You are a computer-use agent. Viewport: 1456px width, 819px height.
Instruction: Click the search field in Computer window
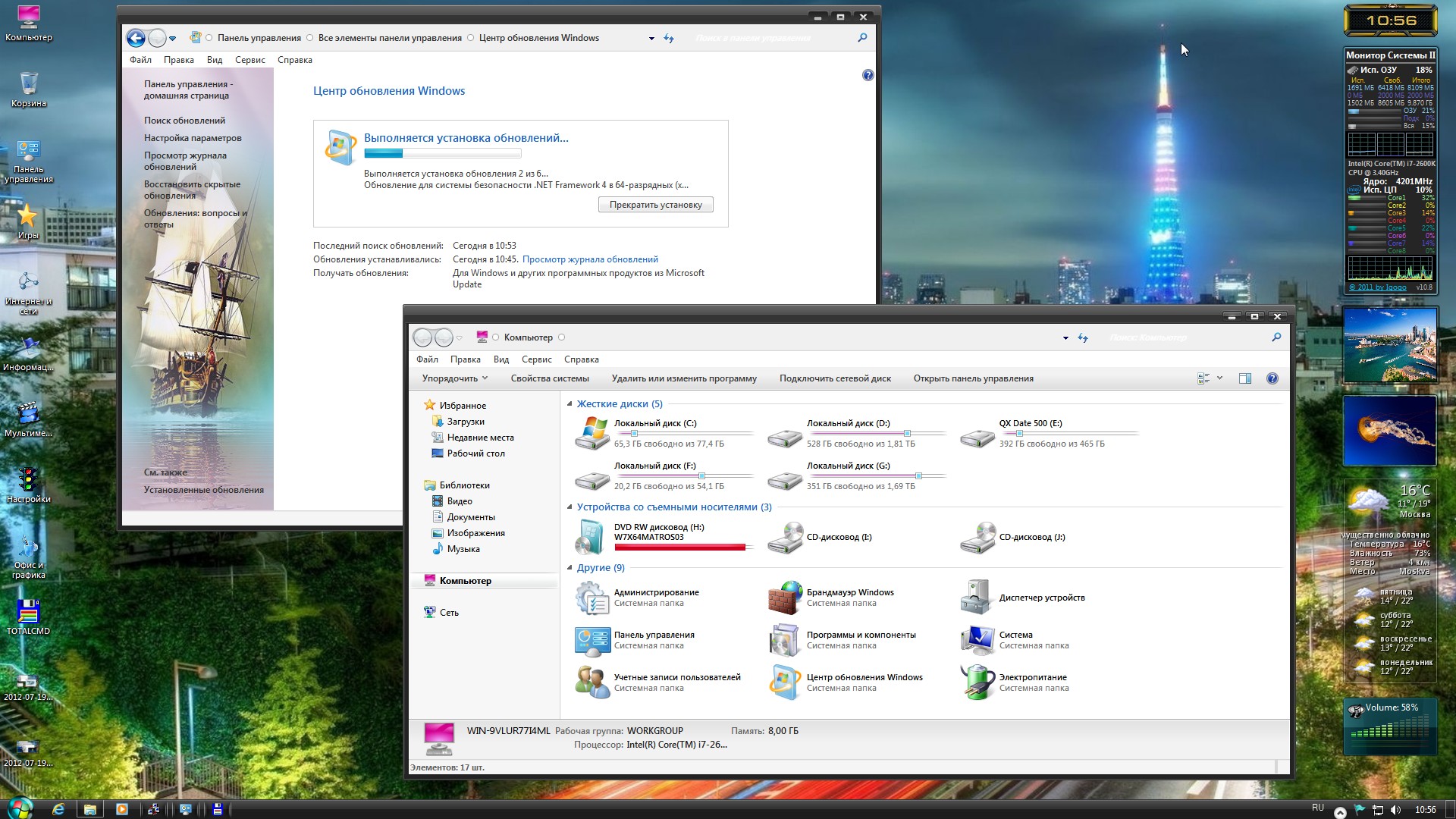pos(1188,338)
